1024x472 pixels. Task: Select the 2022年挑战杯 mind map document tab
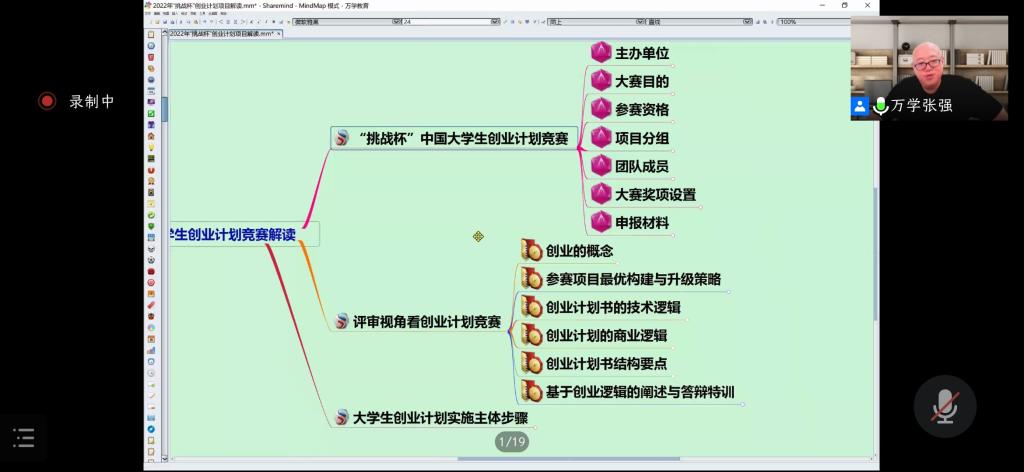click(221, 33)
